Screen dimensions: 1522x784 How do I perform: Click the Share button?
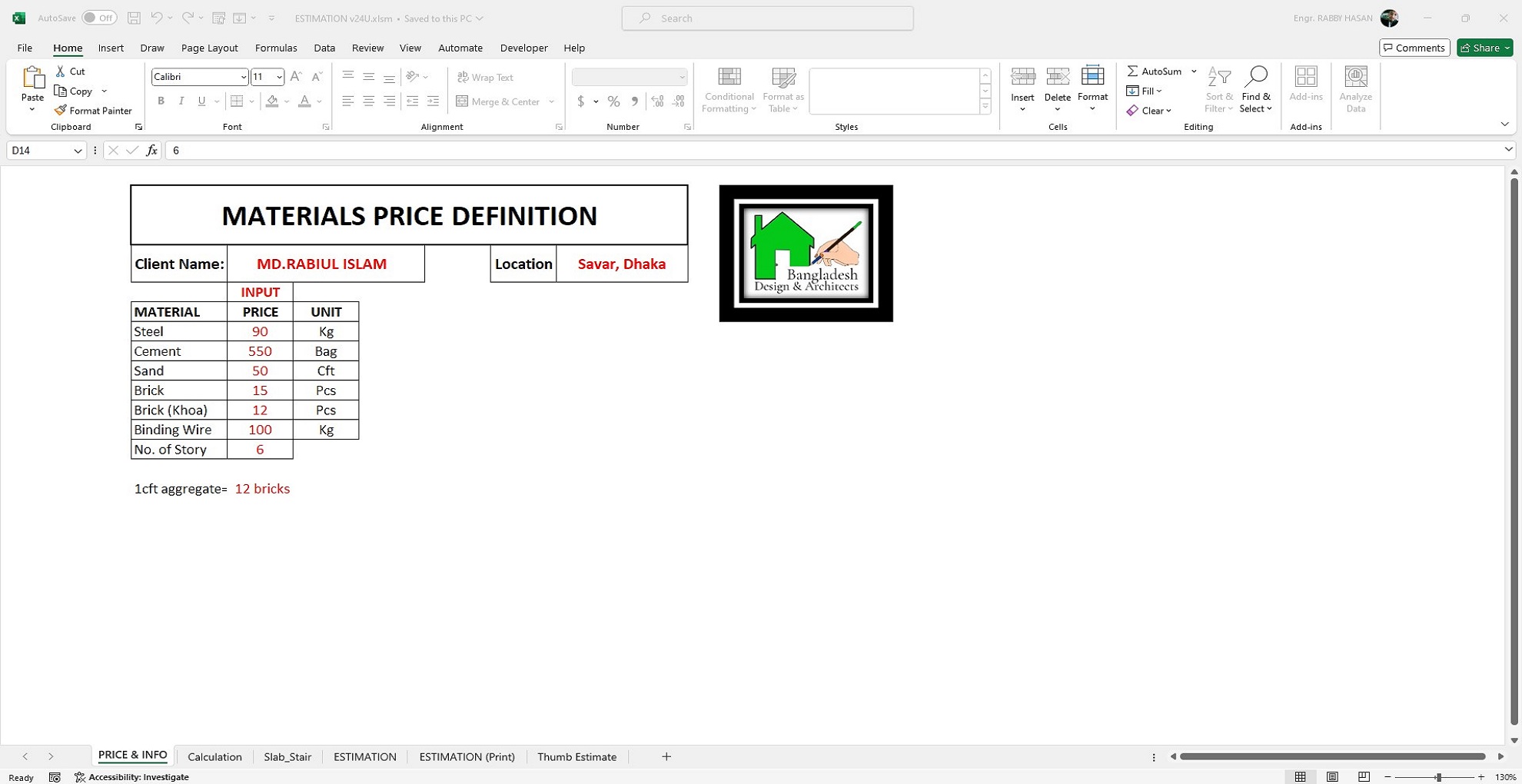(1480, 48)
